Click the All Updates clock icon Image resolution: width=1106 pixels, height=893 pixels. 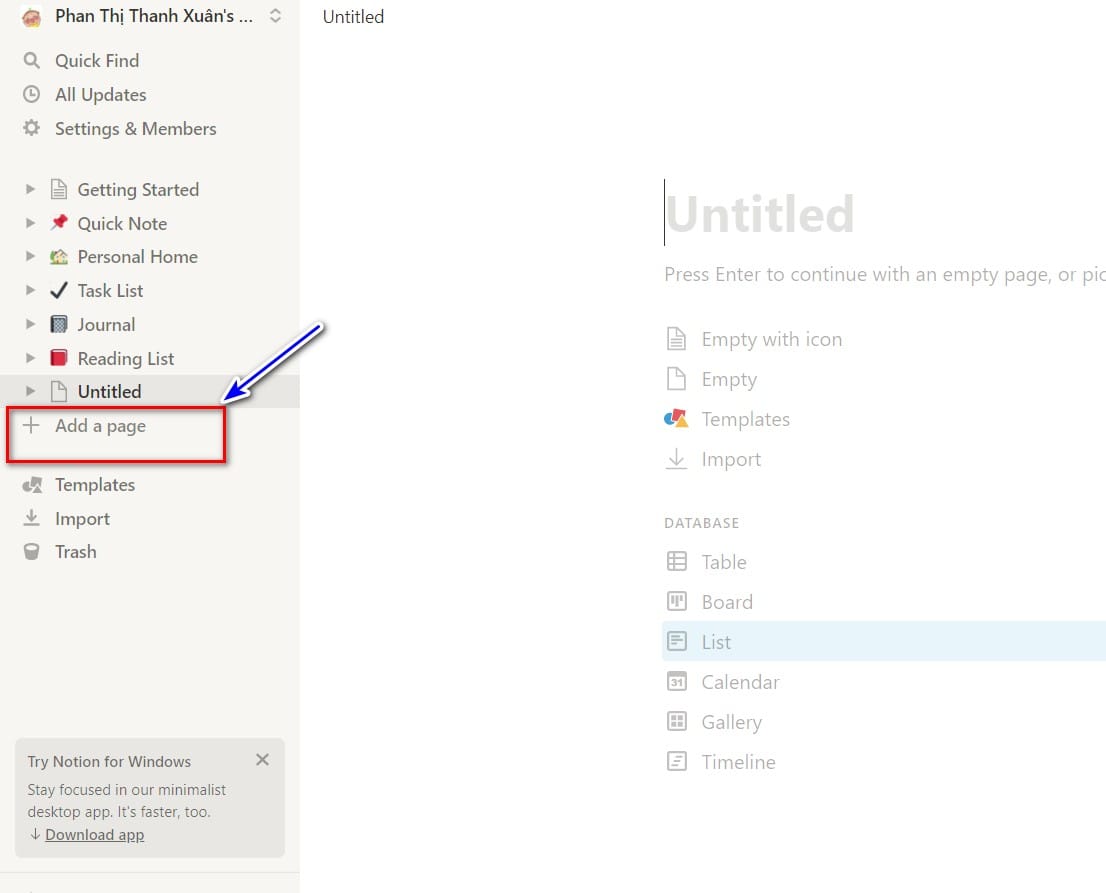(32, 94)
